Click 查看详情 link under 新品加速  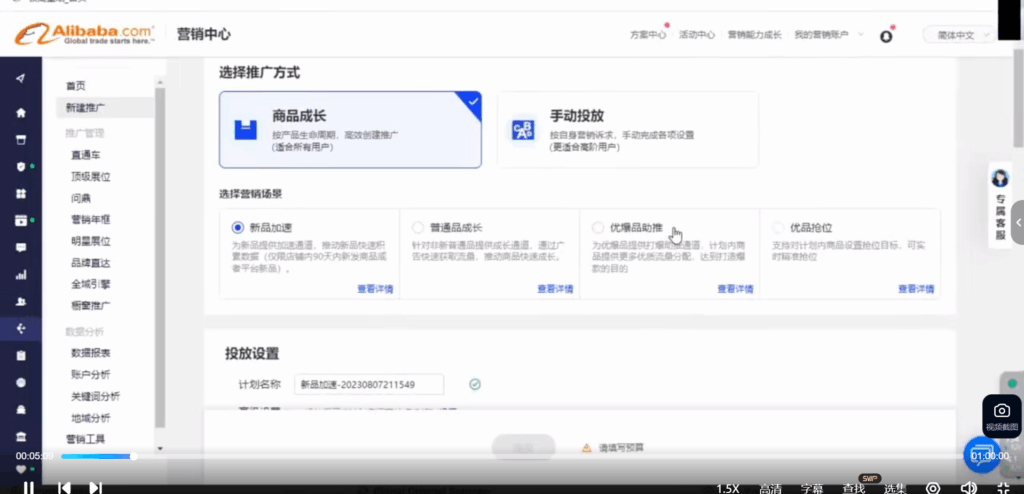[374, 288]
